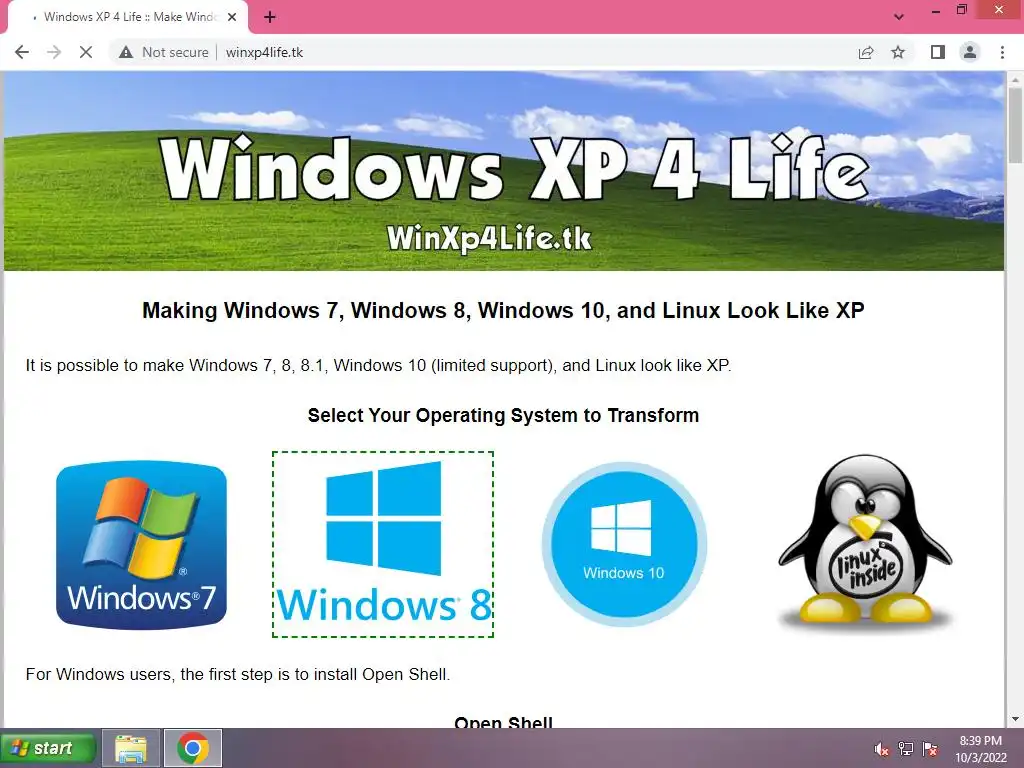Choose the Windows 8 logo
The height and width of the screenshot is (768, 1024).
pyautogui.click(x=383, y=544)
